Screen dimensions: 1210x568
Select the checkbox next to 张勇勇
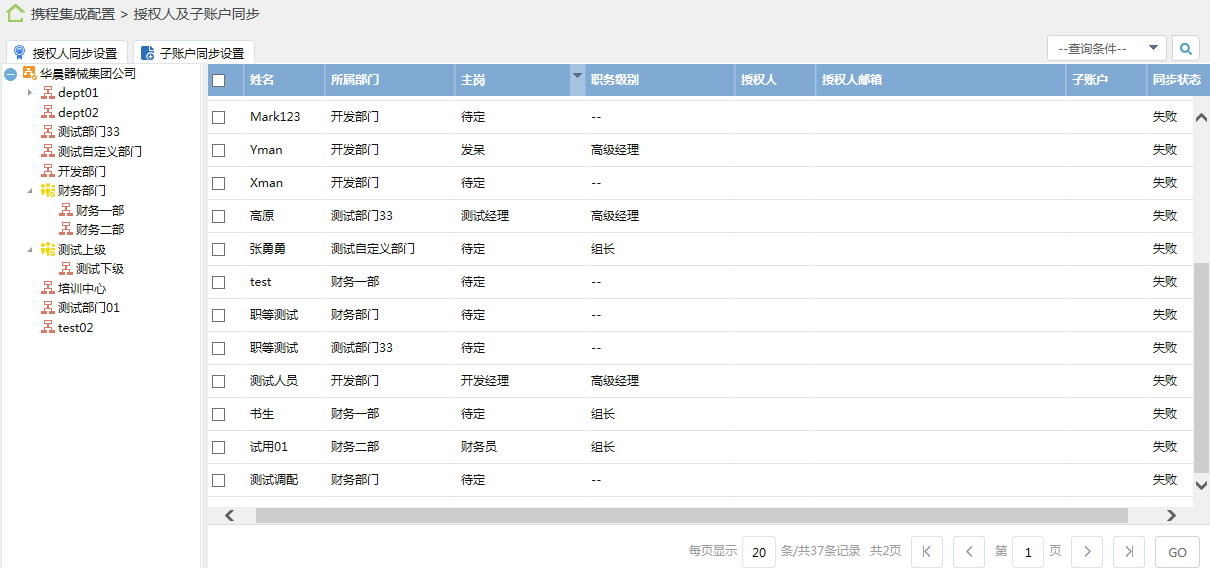[219, 249]
